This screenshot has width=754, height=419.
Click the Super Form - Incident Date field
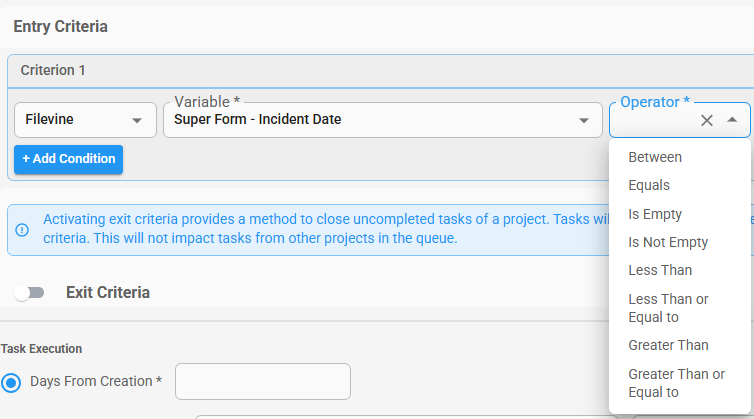[383, 120]
